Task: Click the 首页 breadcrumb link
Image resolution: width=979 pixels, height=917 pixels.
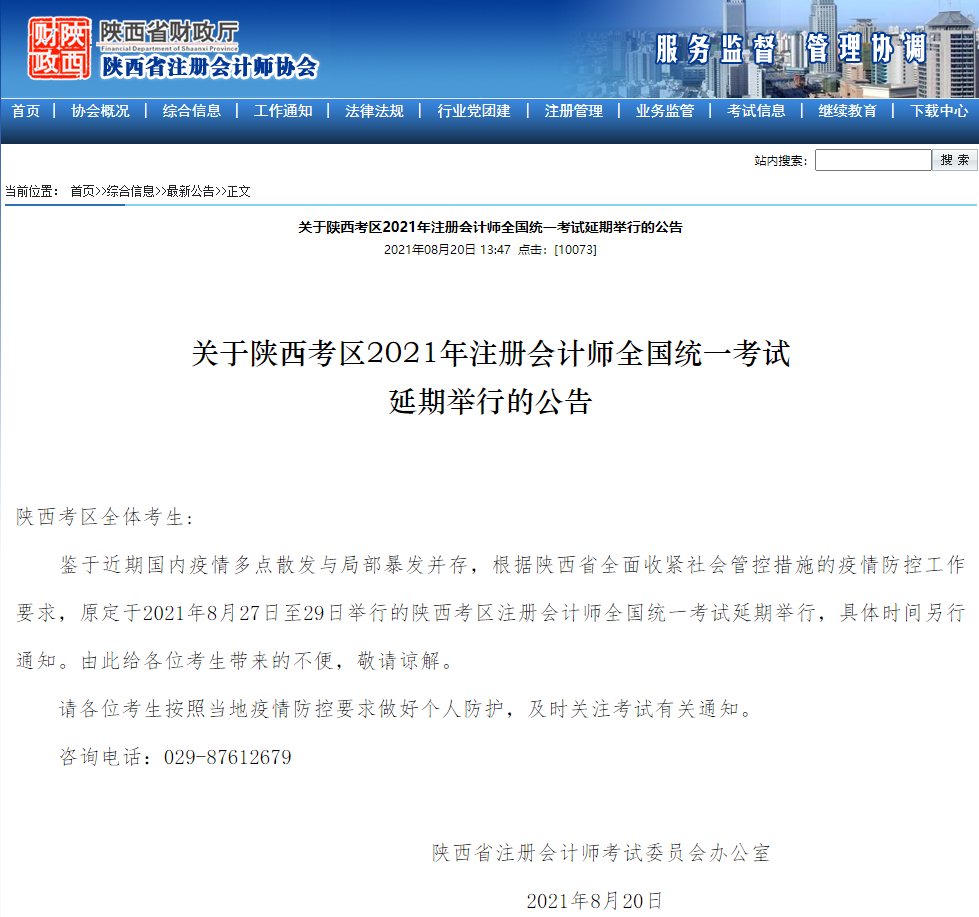Action: [x=82, y=191]
